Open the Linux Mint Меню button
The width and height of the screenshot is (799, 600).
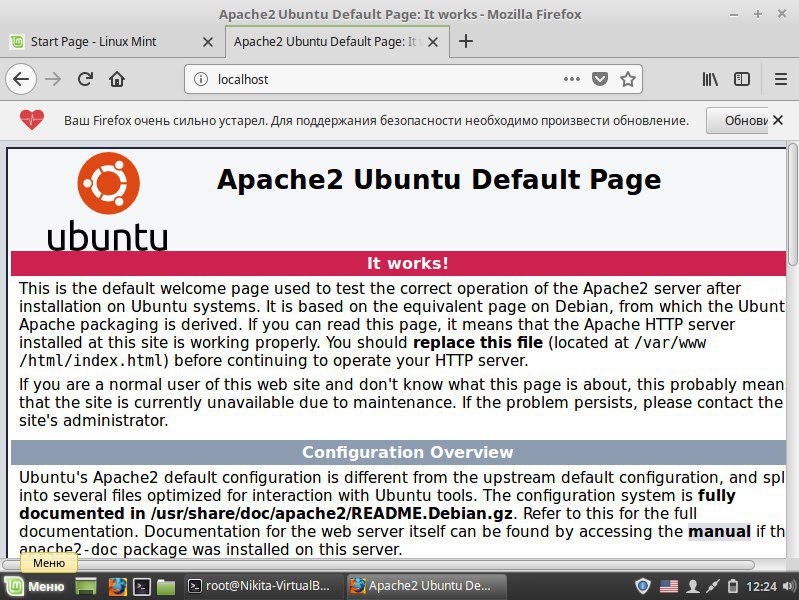(35, 586)
